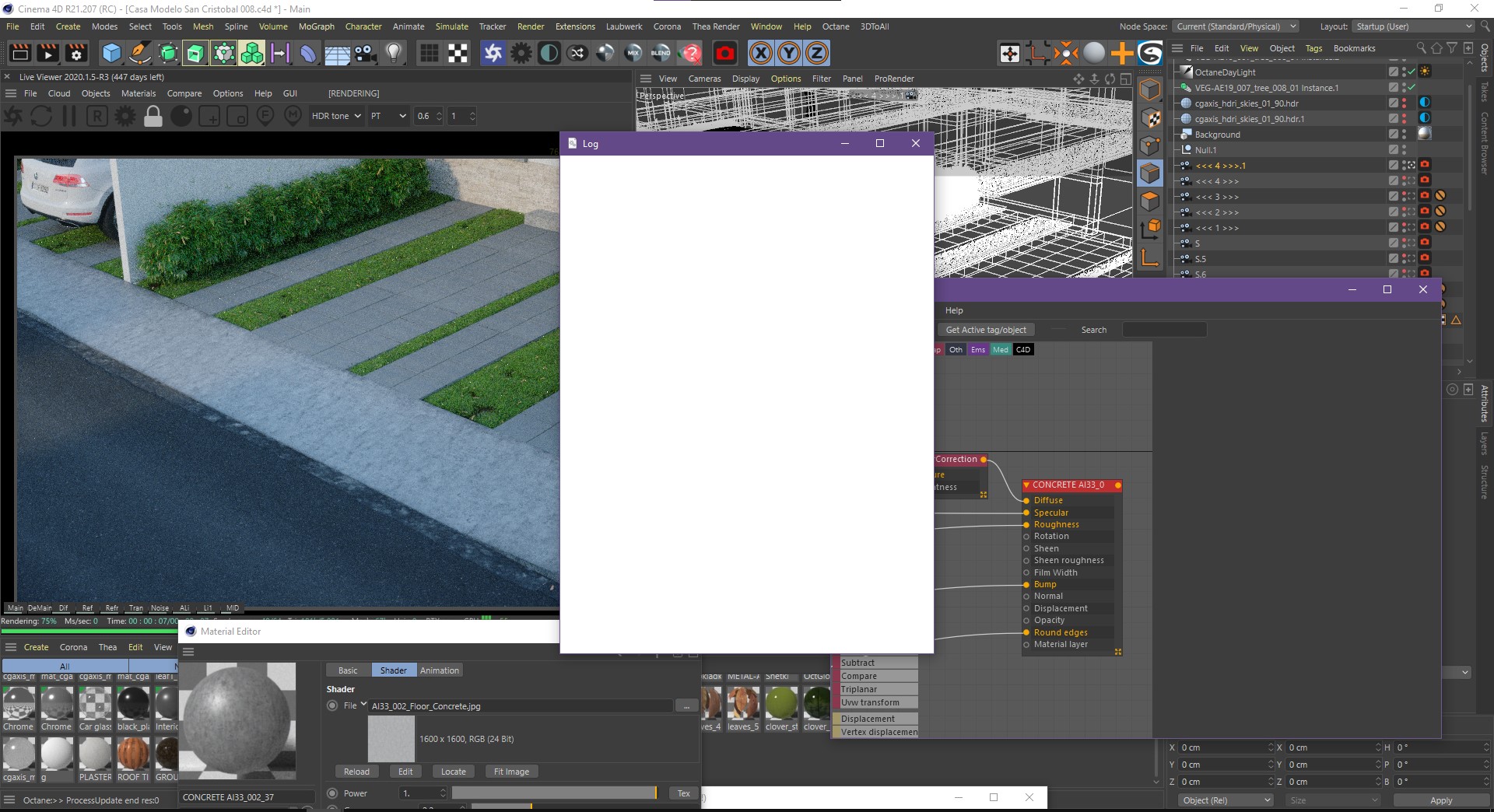Viewport: 1494px width, 812px height.
Task: Click the Render View clapperboard icon
Action: coord(20,53)
